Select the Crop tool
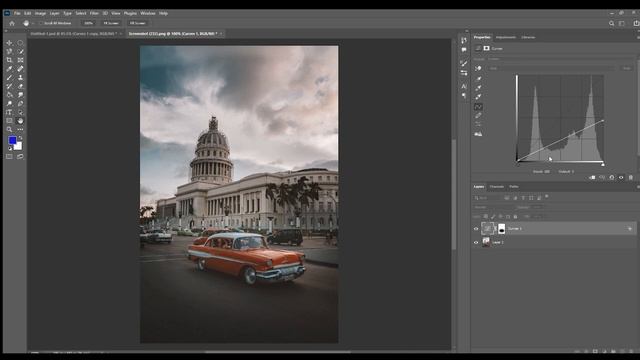This screenshot has width=640, height=360. 9,60
